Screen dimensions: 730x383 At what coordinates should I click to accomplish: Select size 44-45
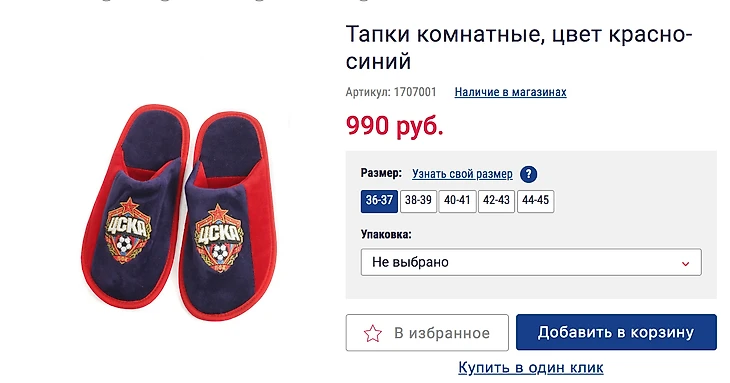coord(535,201)
